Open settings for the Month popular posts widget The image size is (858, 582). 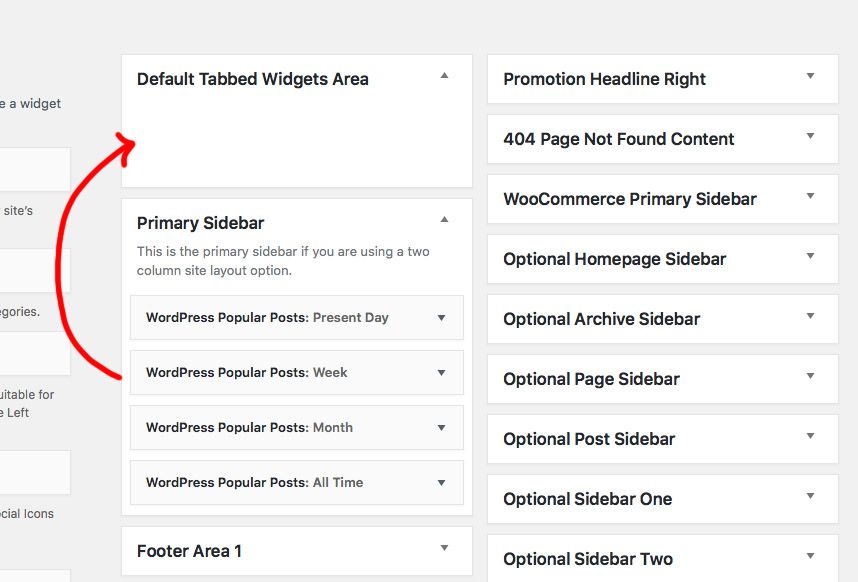pos(441,427)
